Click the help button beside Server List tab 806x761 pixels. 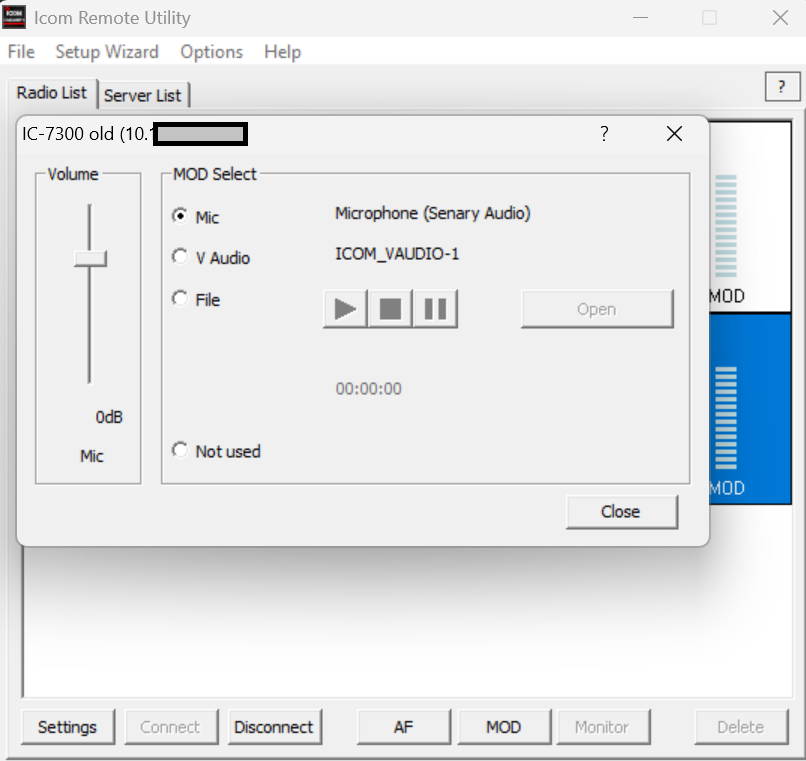point(781,88)
